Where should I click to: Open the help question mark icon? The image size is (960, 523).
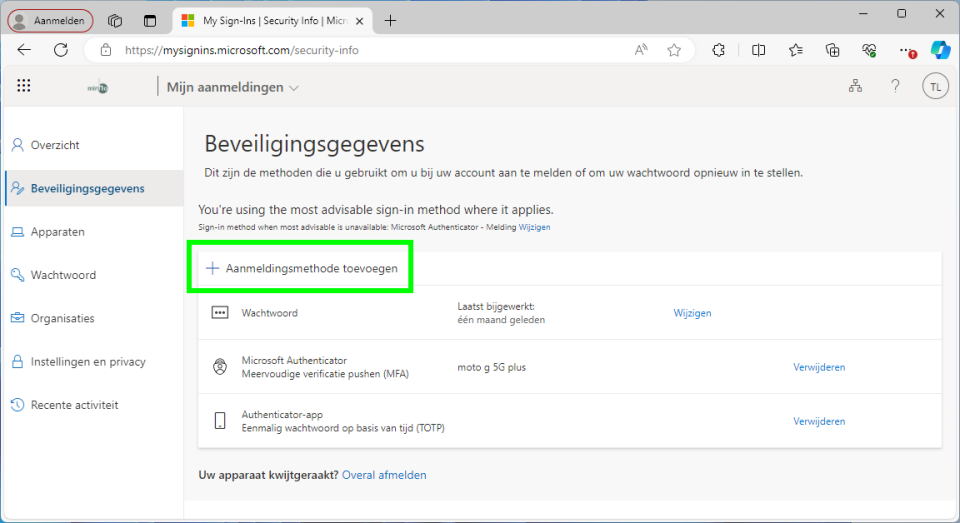point(895,87)
